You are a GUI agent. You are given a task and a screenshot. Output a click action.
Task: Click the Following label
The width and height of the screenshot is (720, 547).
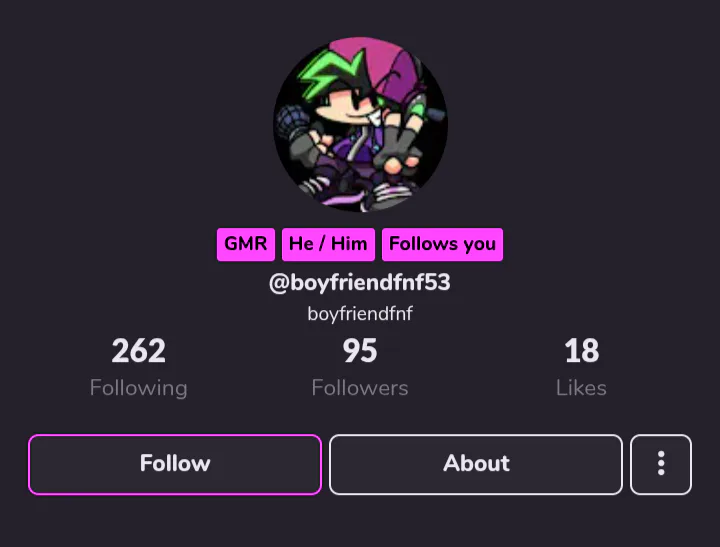(139, 389)
